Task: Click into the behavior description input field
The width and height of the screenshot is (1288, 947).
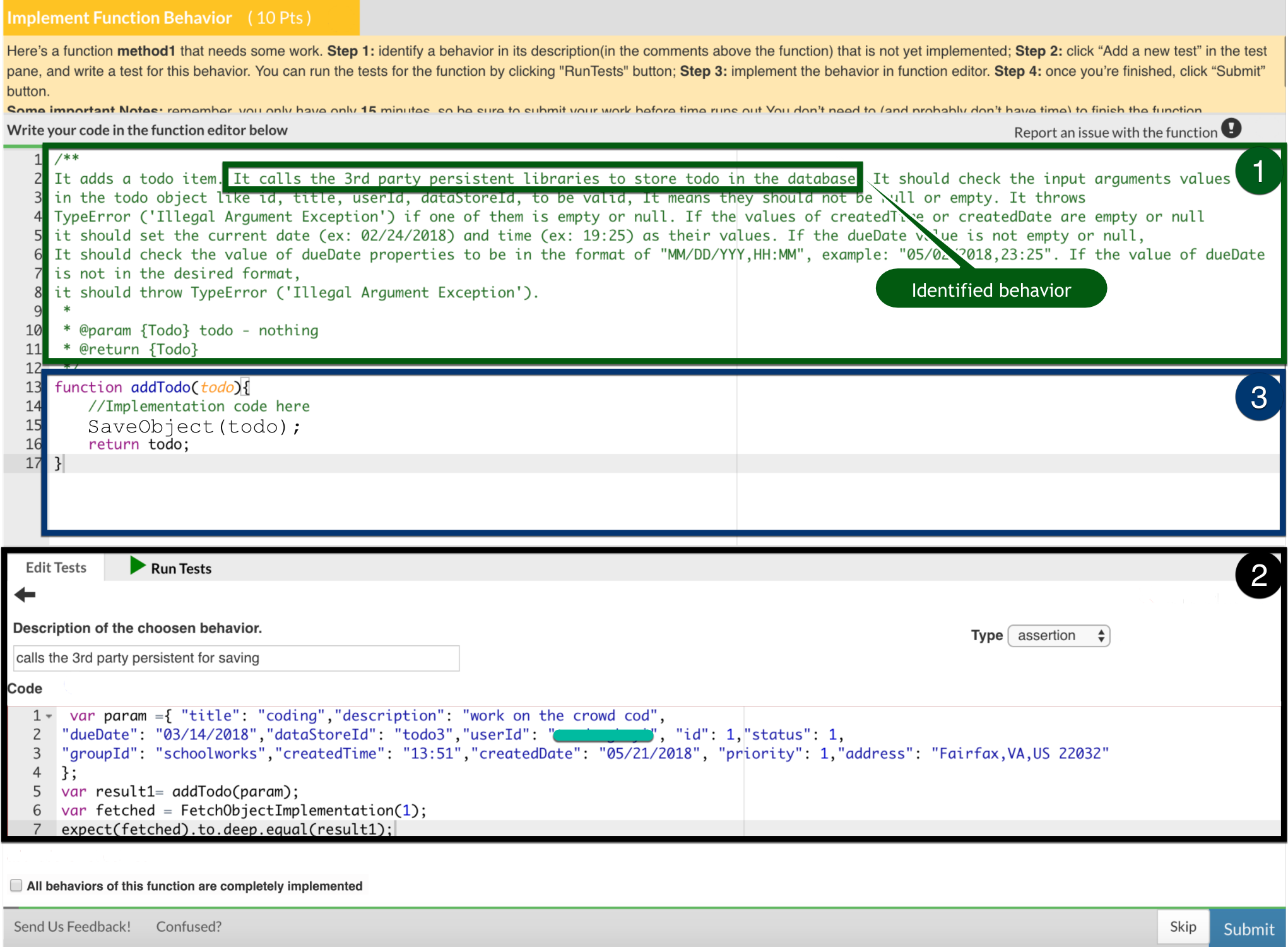Action: tap(236, 658)
